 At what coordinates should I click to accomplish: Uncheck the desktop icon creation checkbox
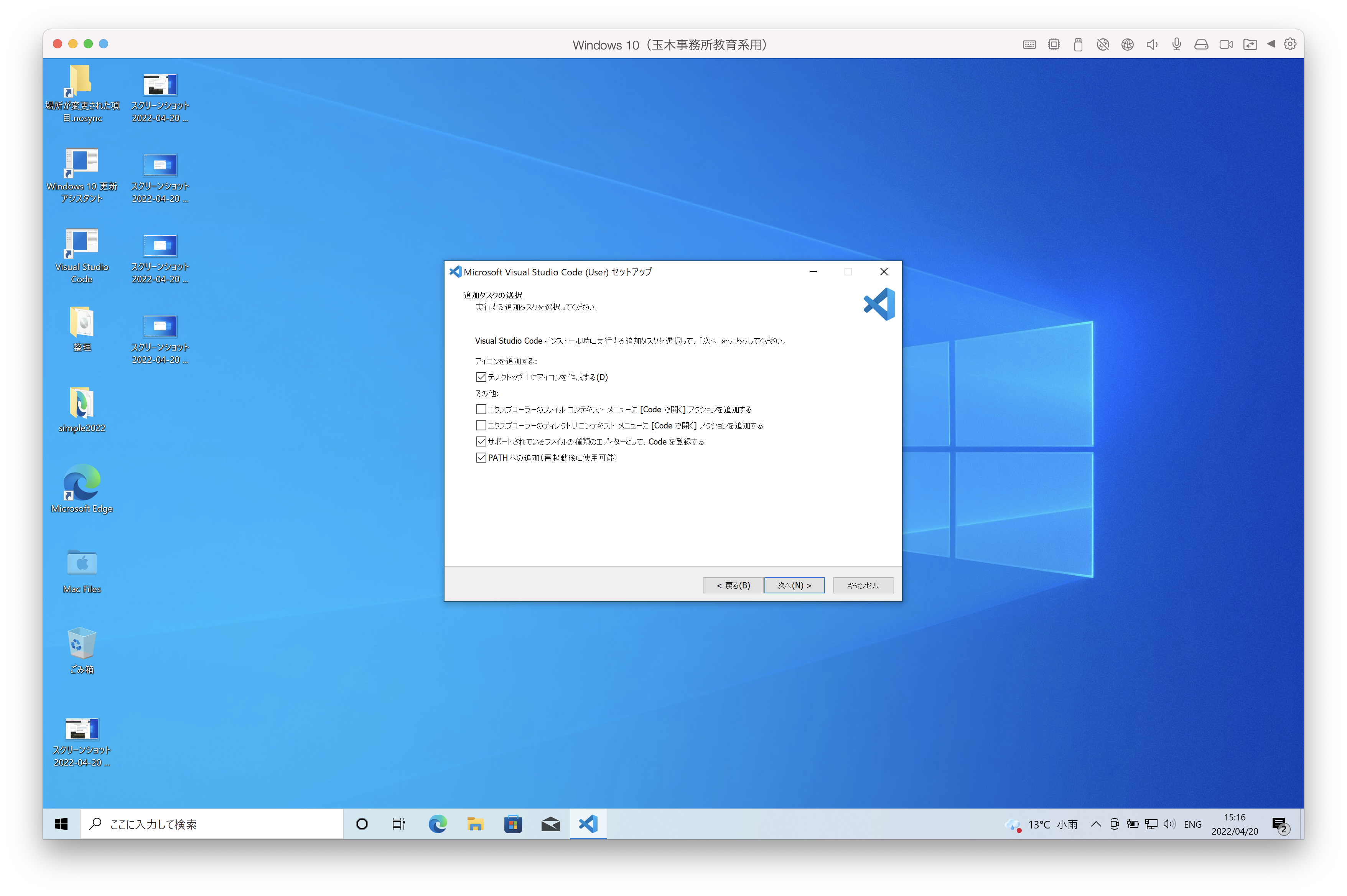pyautogui.click(x=481, y=377)
